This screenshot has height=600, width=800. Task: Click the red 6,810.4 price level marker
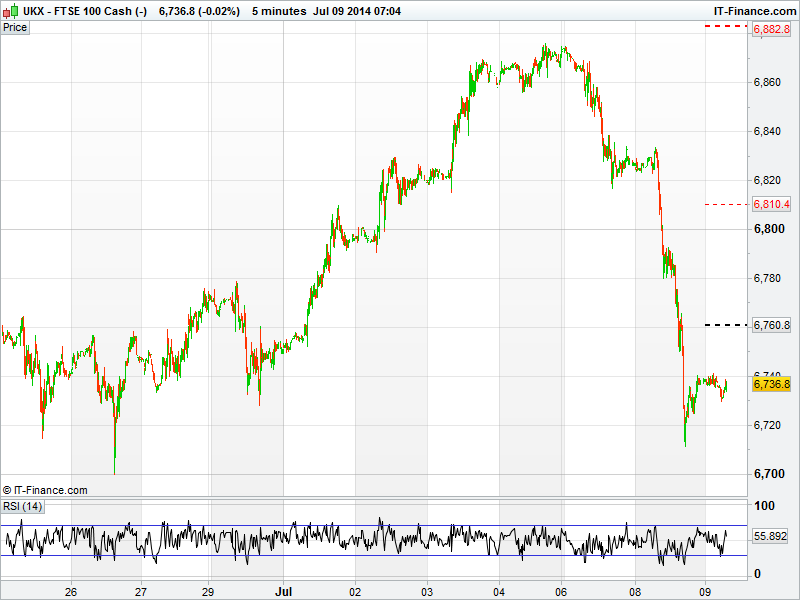(x=770, y=204)
